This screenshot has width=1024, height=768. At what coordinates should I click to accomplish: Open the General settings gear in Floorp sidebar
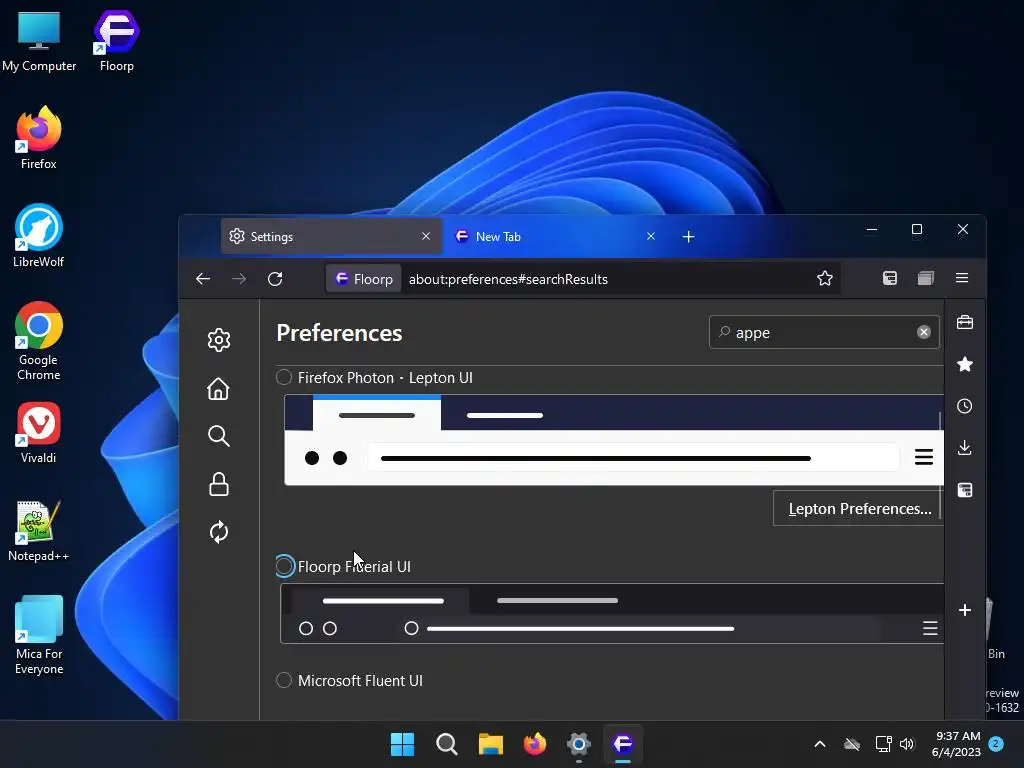(219, 340)
